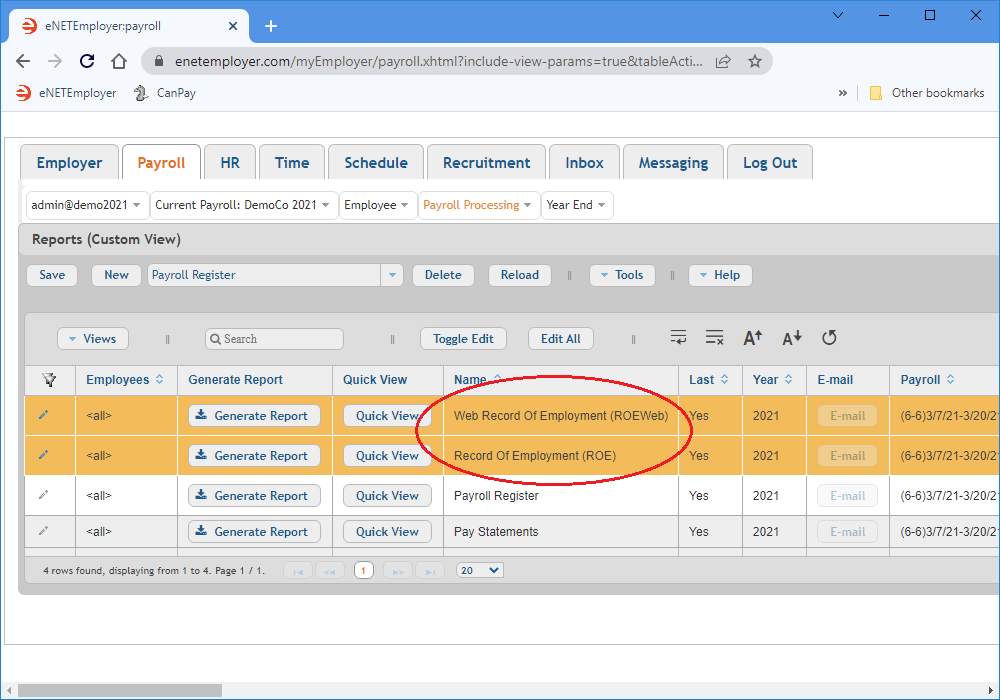Increase table font size
The width and height of the screenshot is (1000, 700).
coord(753,338)
